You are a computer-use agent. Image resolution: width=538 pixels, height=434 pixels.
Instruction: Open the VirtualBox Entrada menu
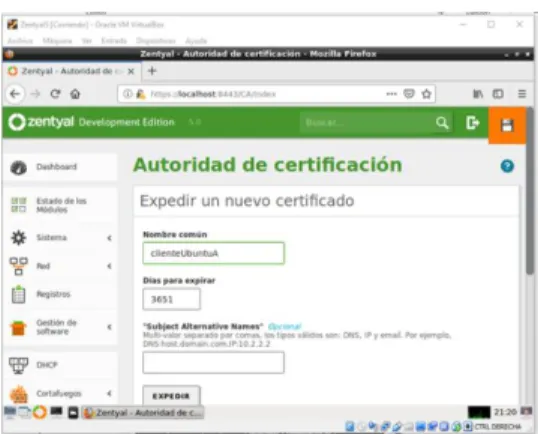(x=114, y=41)
